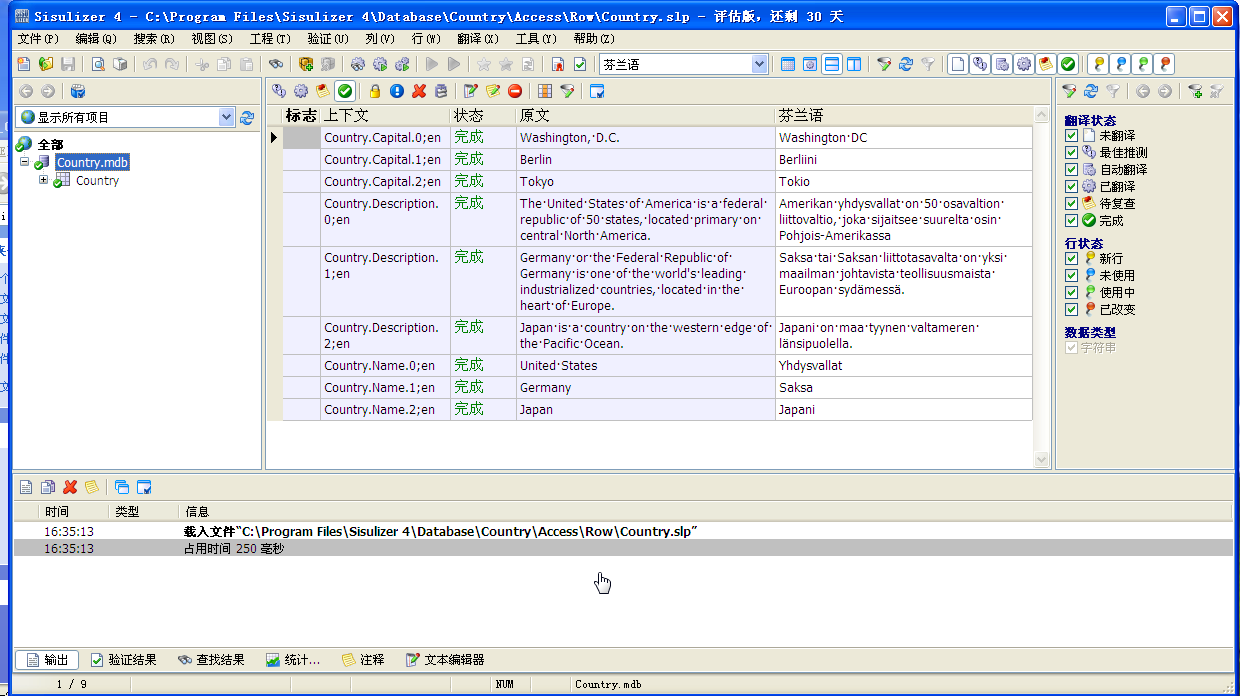This screenshot has height=696, width=1240.
Task: Click the red X icon in translation toolbar
Action: click(419, 91)
